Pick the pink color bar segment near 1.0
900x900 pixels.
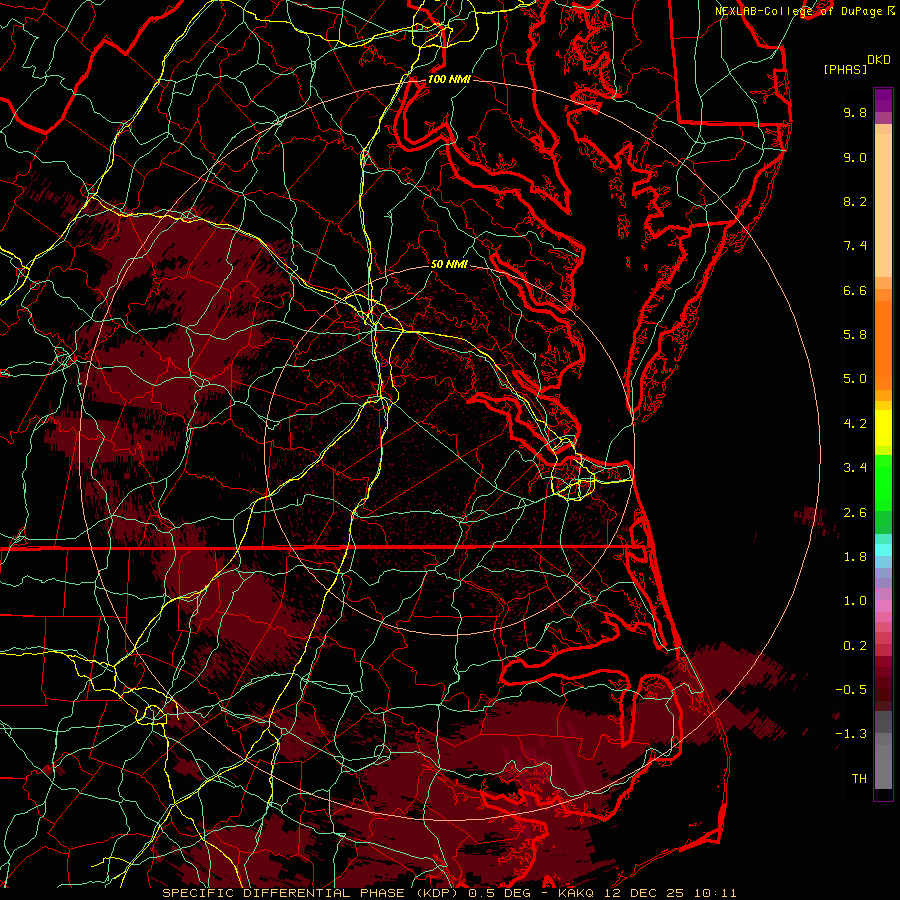coord(883,606)
